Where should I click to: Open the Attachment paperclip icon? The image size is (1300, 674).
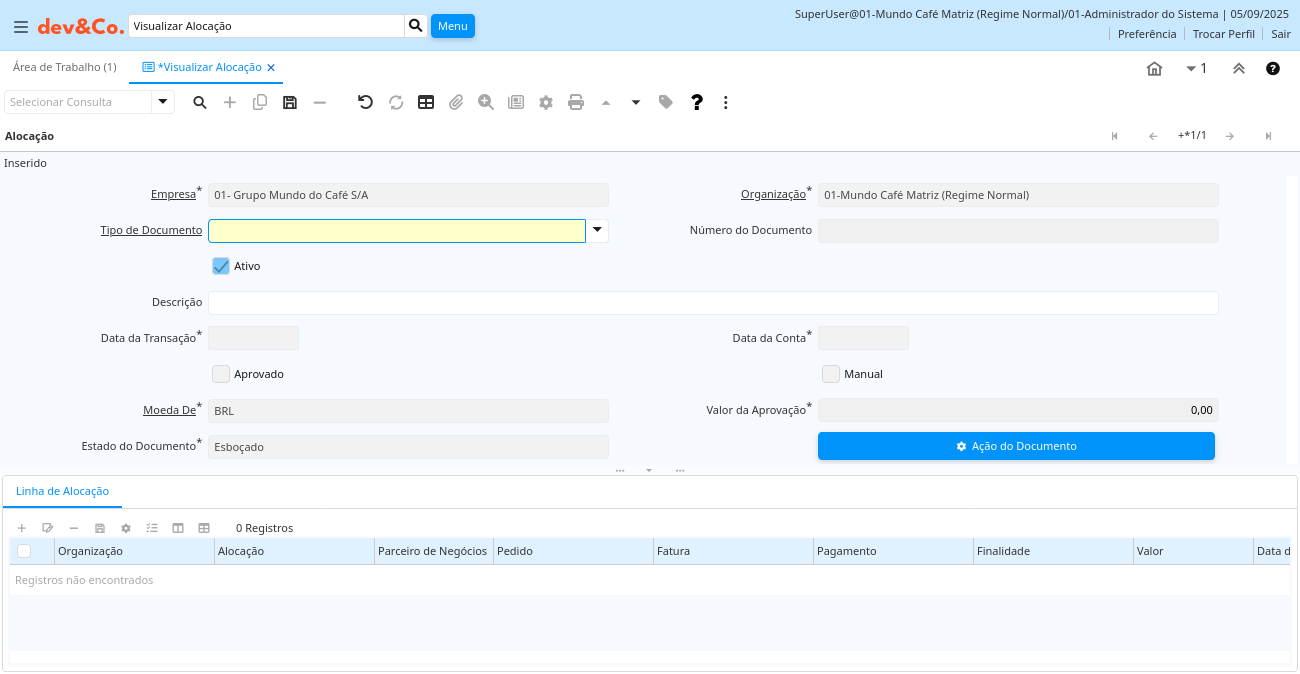point(456,102)
